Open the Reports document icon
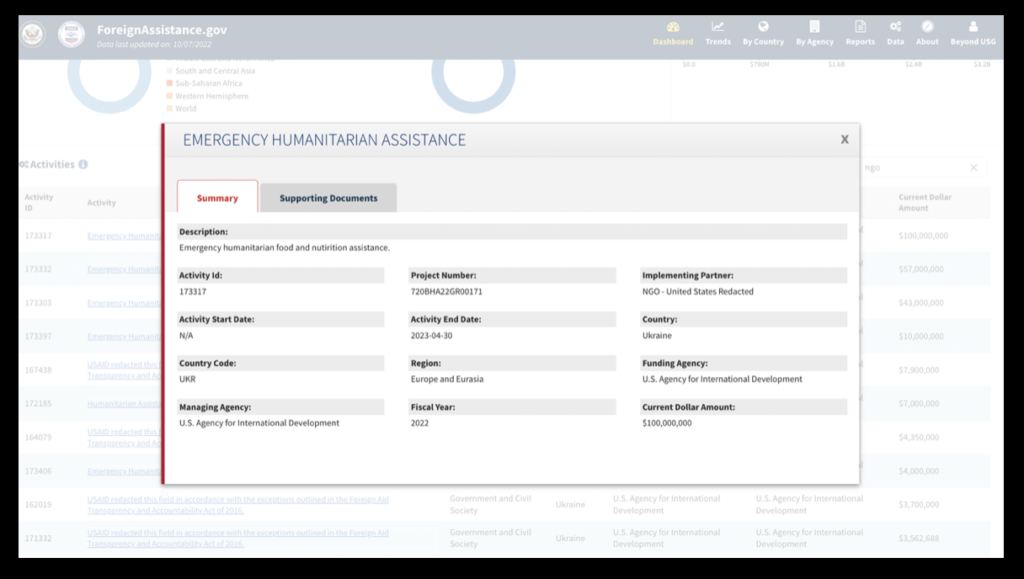This screenshot has width=1024, height=579. [860, 27]
